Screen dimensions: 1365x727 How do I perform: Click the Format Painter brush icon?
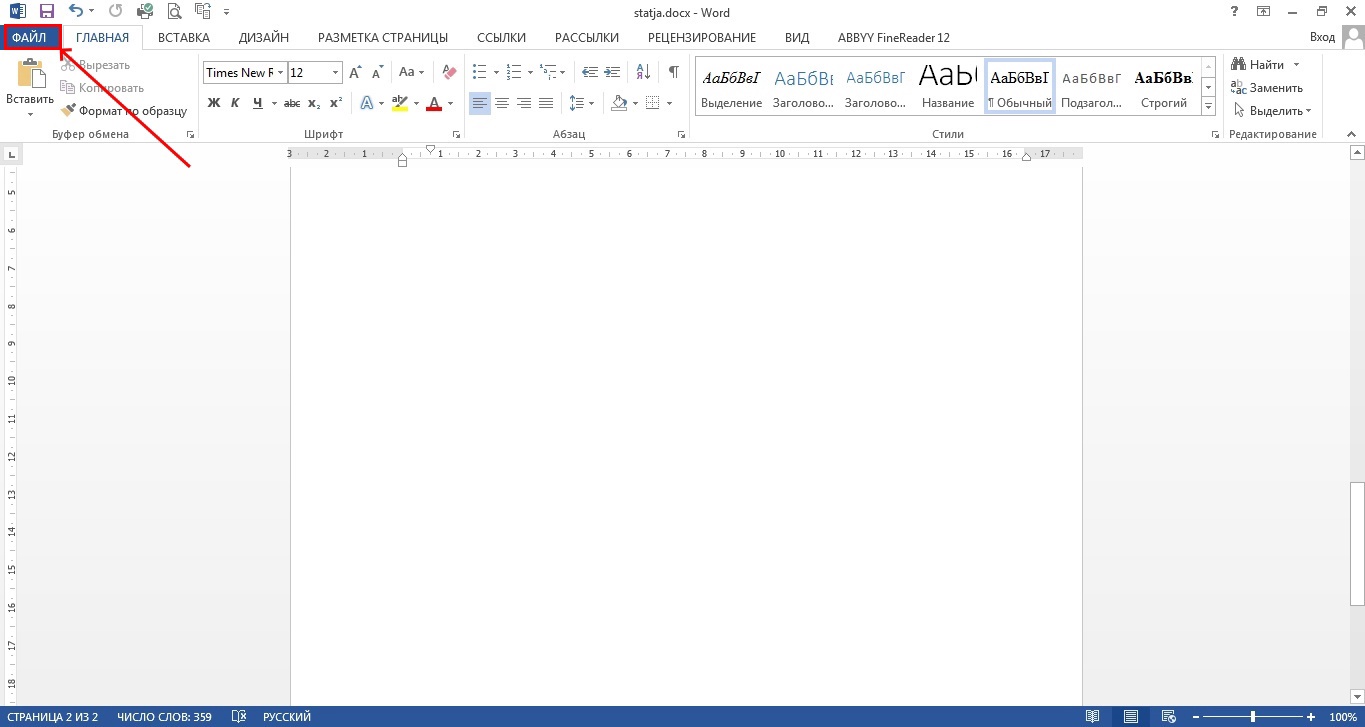pyautogui.click(x=69, y=111)
